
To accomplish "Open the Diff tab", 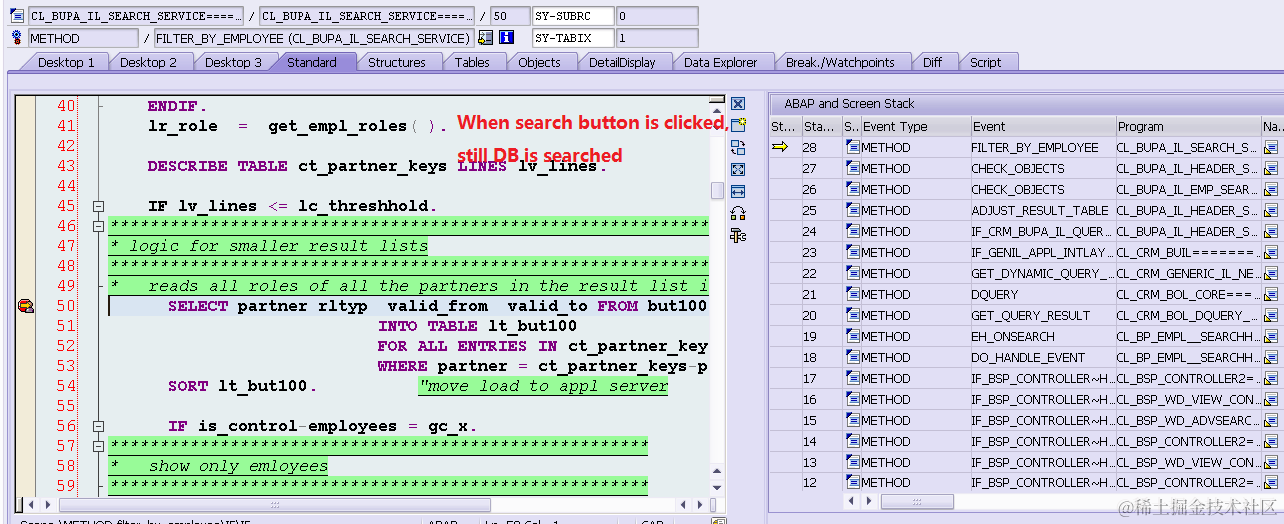I will click(x=932, y=62).
